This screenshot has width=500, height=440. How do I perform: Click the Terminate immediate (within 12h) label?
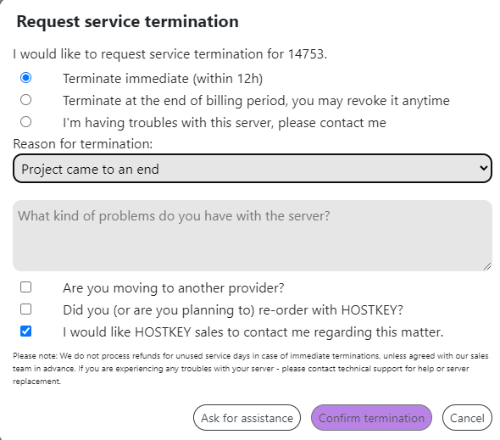tap(163, 79)
